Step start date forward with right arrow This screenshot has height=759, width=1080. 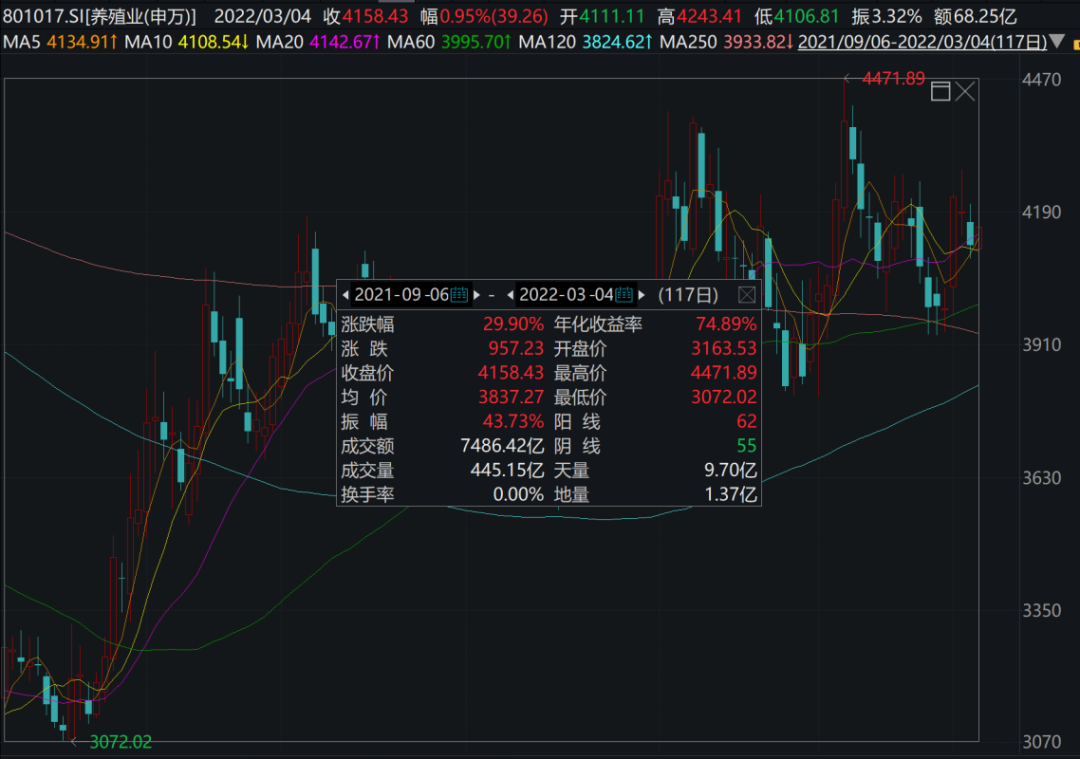coord(477,295)
